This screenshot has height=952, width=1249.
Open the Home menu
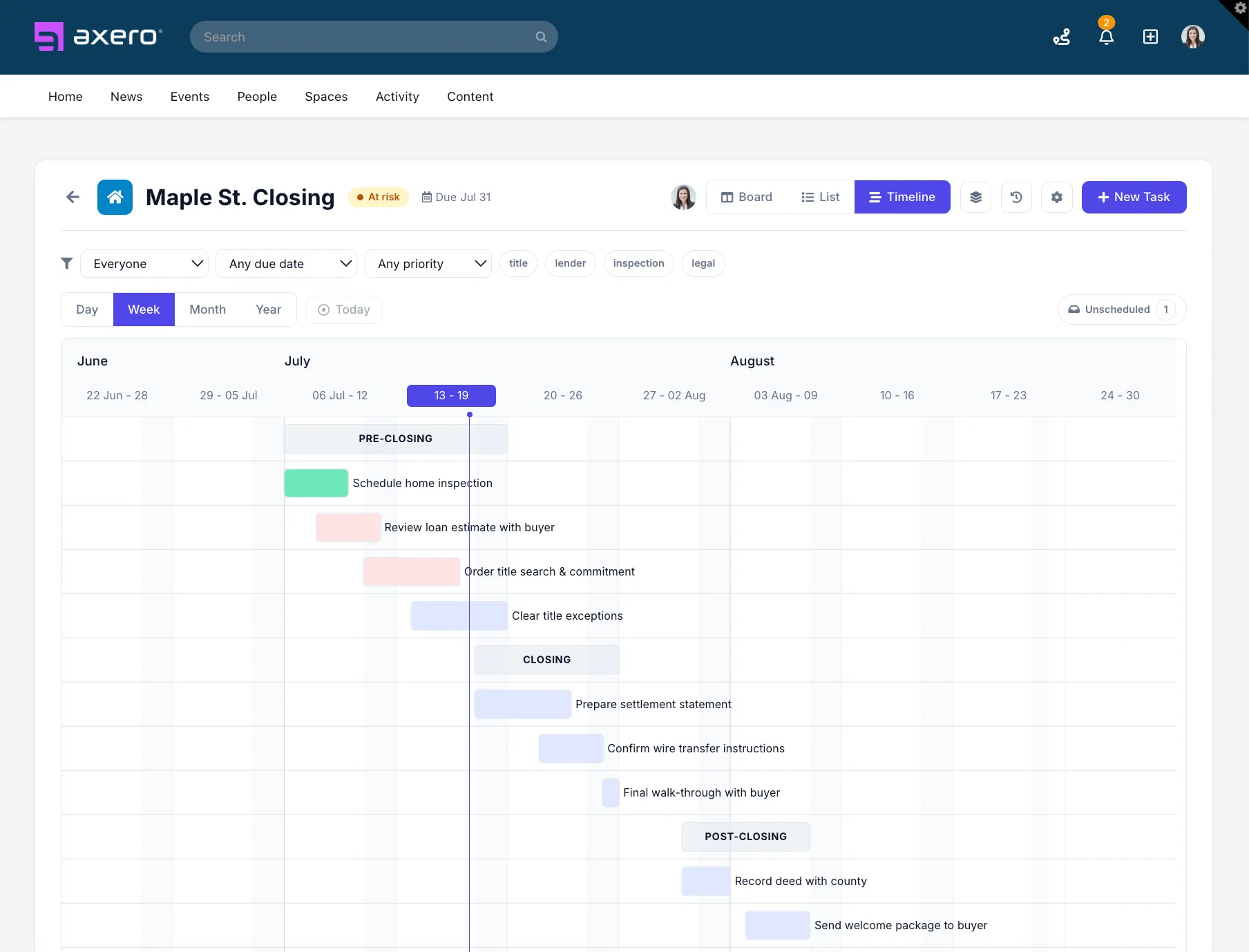66,97
